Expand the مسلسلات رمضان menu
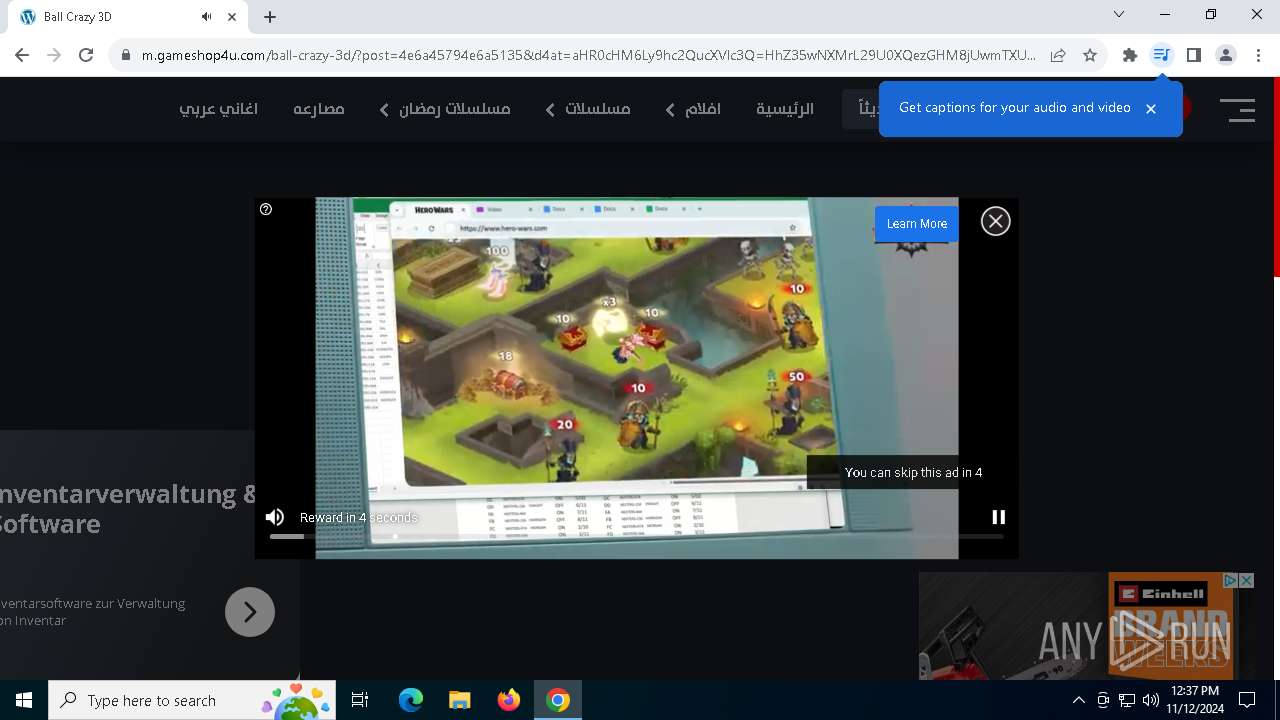 pyautogui.click(x=444, y=109)
